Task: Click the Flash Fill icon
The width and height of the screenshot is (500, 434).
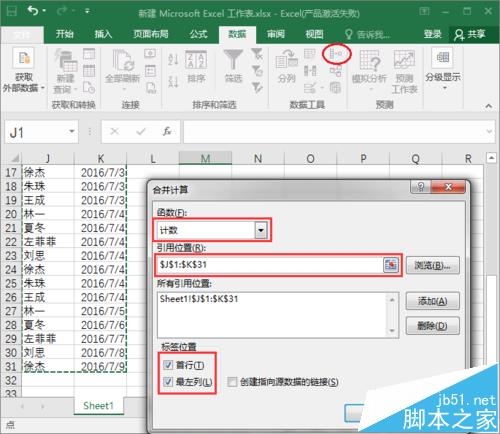Action: coord(310,54)
